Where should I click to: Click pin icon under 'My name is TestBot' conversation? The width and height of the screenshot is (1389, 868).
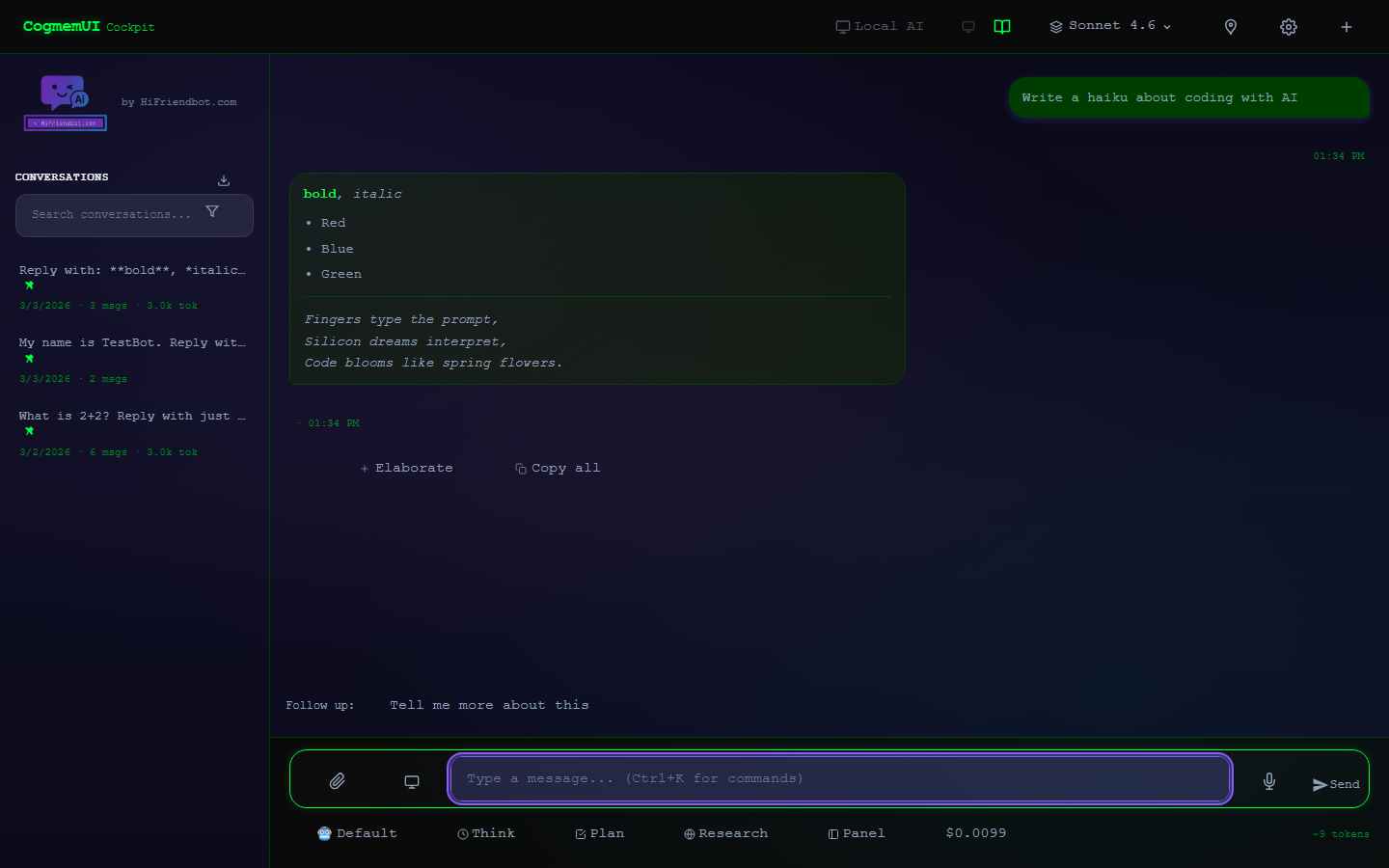[x=29, y=359]
